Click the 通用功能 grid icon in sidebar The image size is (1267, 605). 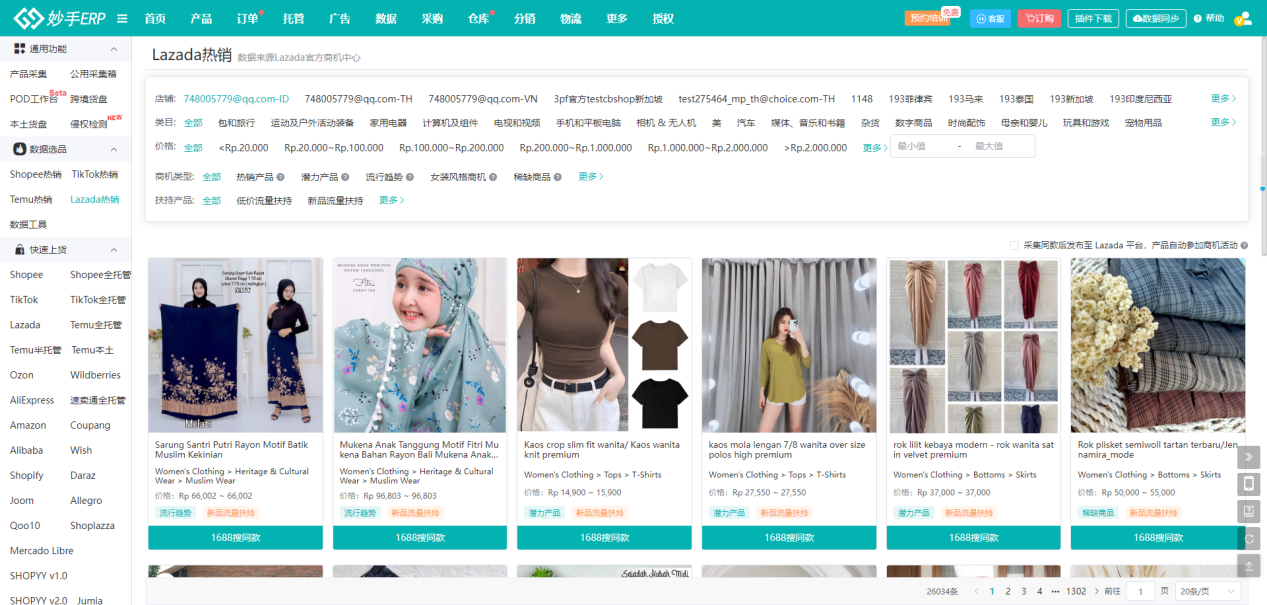tap(19, 49)
